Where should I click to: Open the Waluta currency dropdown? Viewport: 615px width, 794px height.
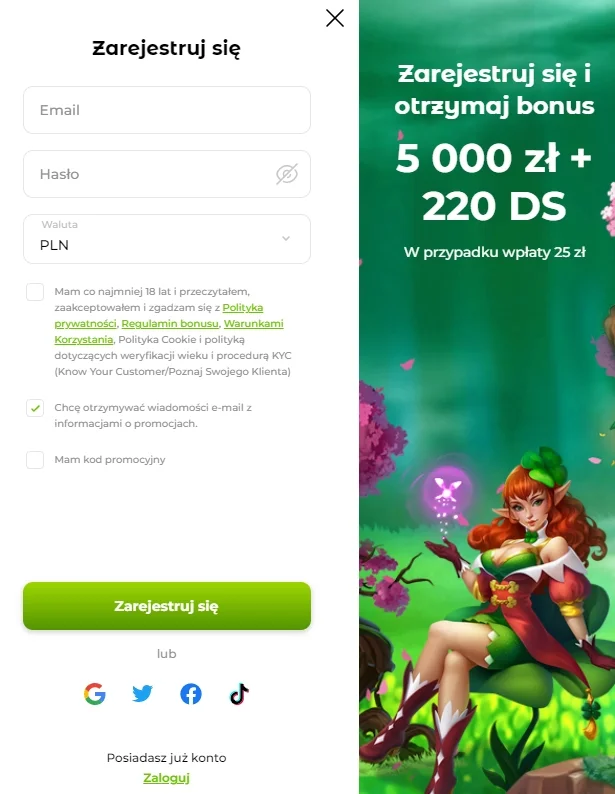click(167, 239)
